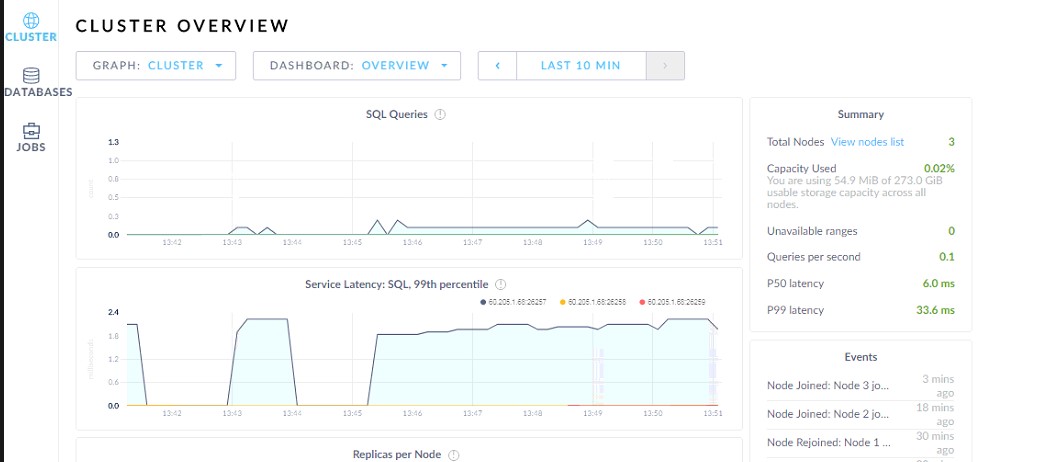Click inside the SQL Queries graph area

[x=422, y=189]
